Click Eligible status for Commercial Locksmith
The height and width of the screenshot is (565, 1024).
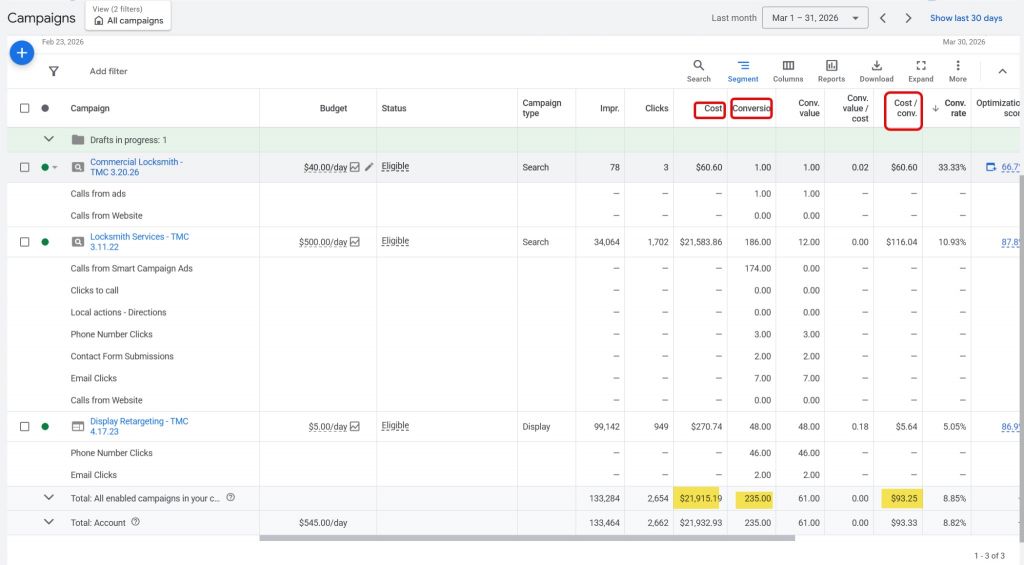click(x=395, y=167)
